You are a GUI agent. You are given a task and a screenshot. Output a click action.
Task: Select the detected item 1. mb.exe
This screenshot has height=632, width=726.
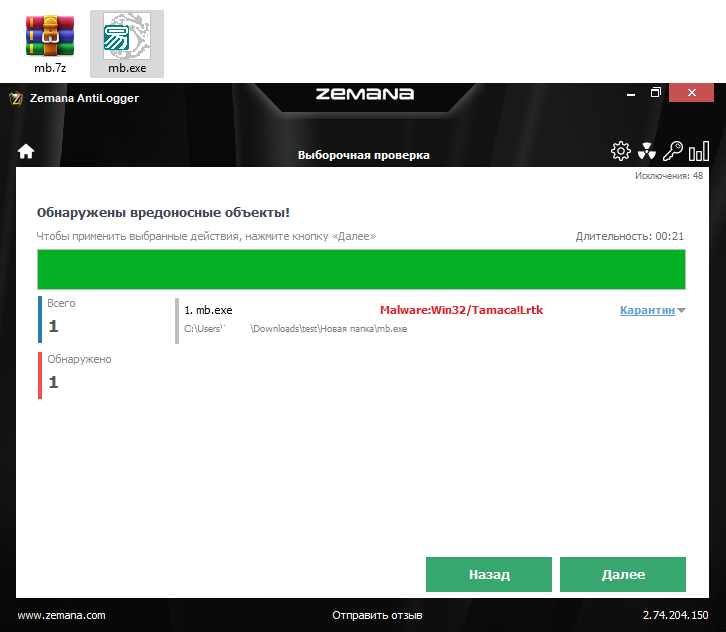(x=208, y=310)
